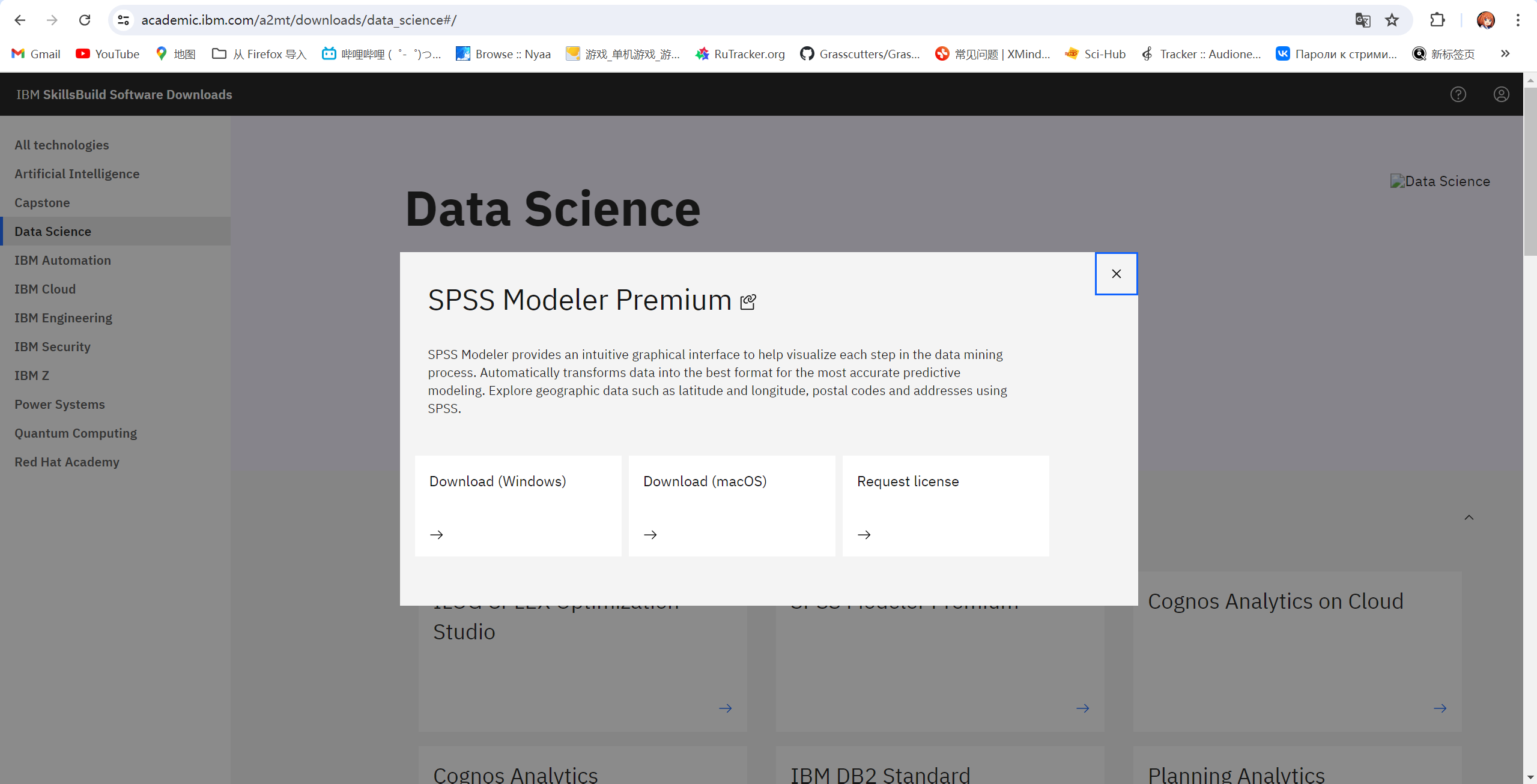Click the help question mark icon

point(1458,94)
